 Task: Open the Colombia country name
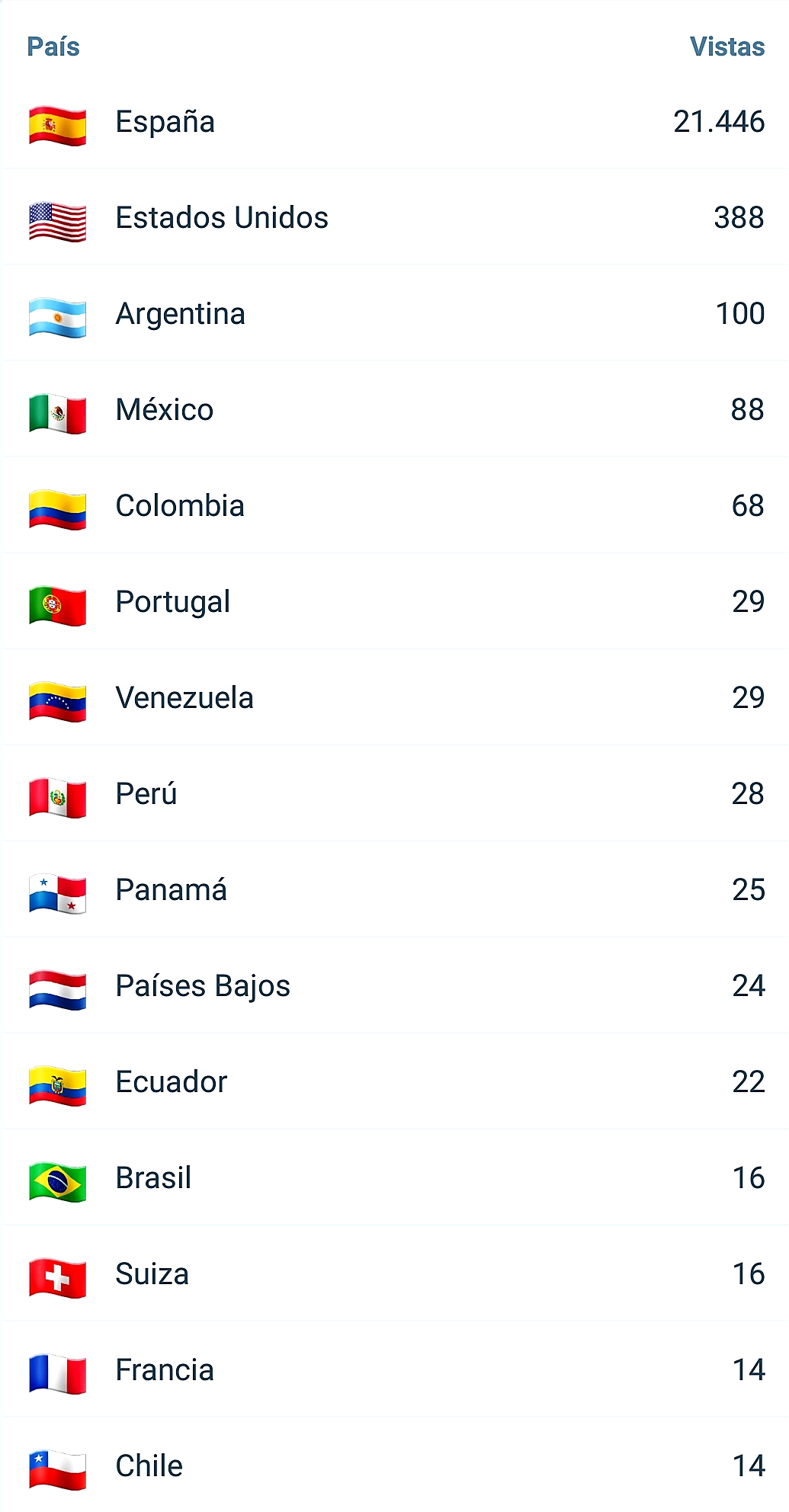coord(180,506)
